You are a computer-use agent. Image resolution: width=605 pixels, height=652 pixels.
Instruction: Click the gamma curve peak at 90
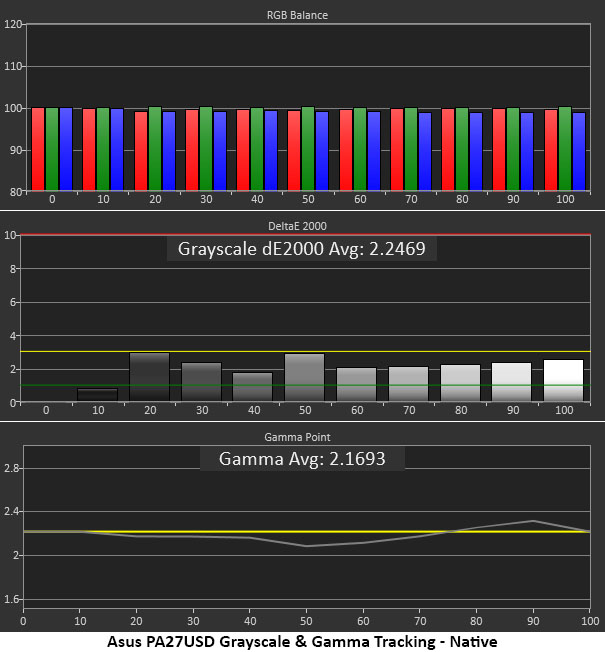(x=533, y=521)
